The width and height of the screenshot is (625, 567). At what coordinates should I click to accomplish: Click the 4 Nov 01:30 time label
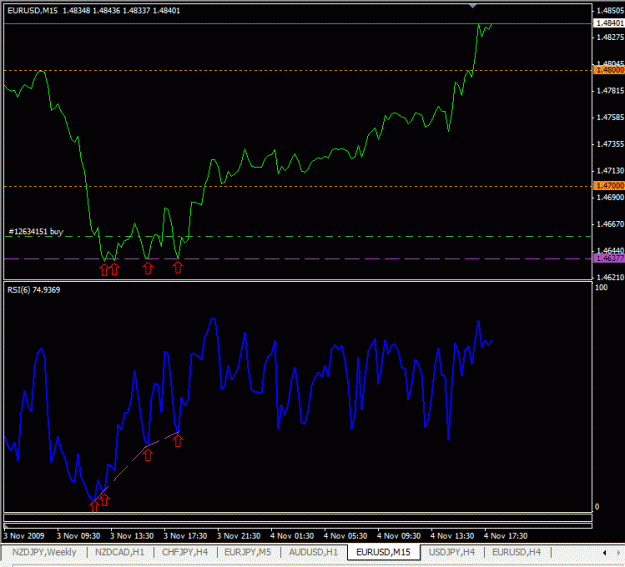click(x=292, y=536)
